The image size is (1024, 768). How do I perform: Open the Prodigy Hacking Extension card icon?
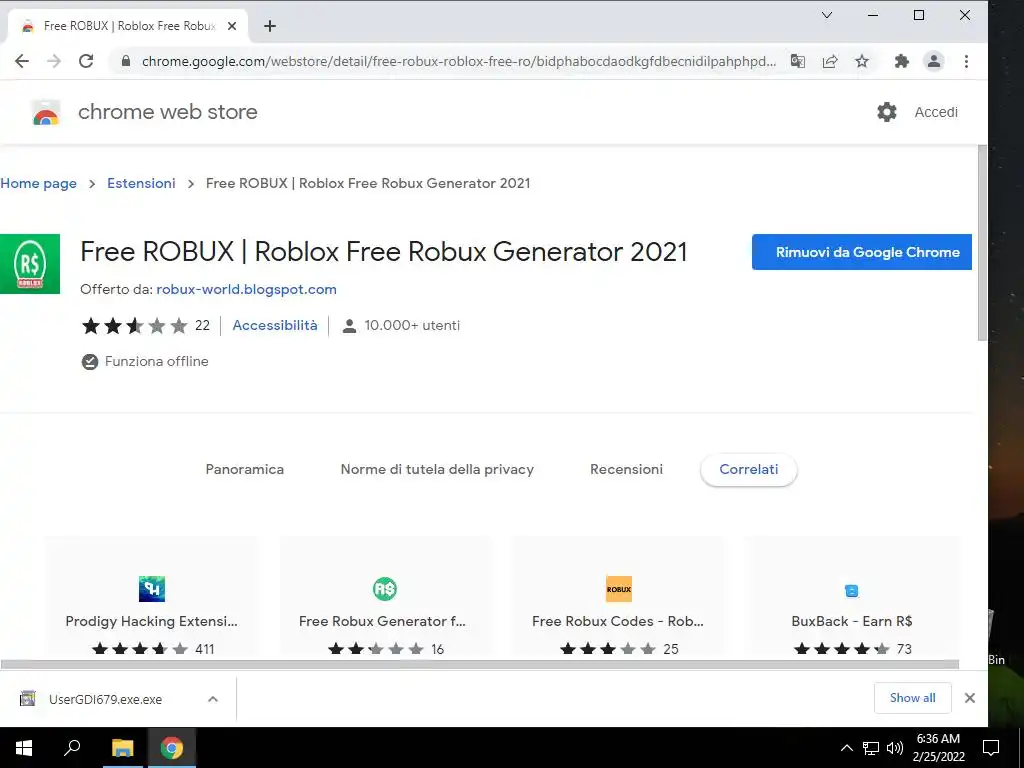152,589
